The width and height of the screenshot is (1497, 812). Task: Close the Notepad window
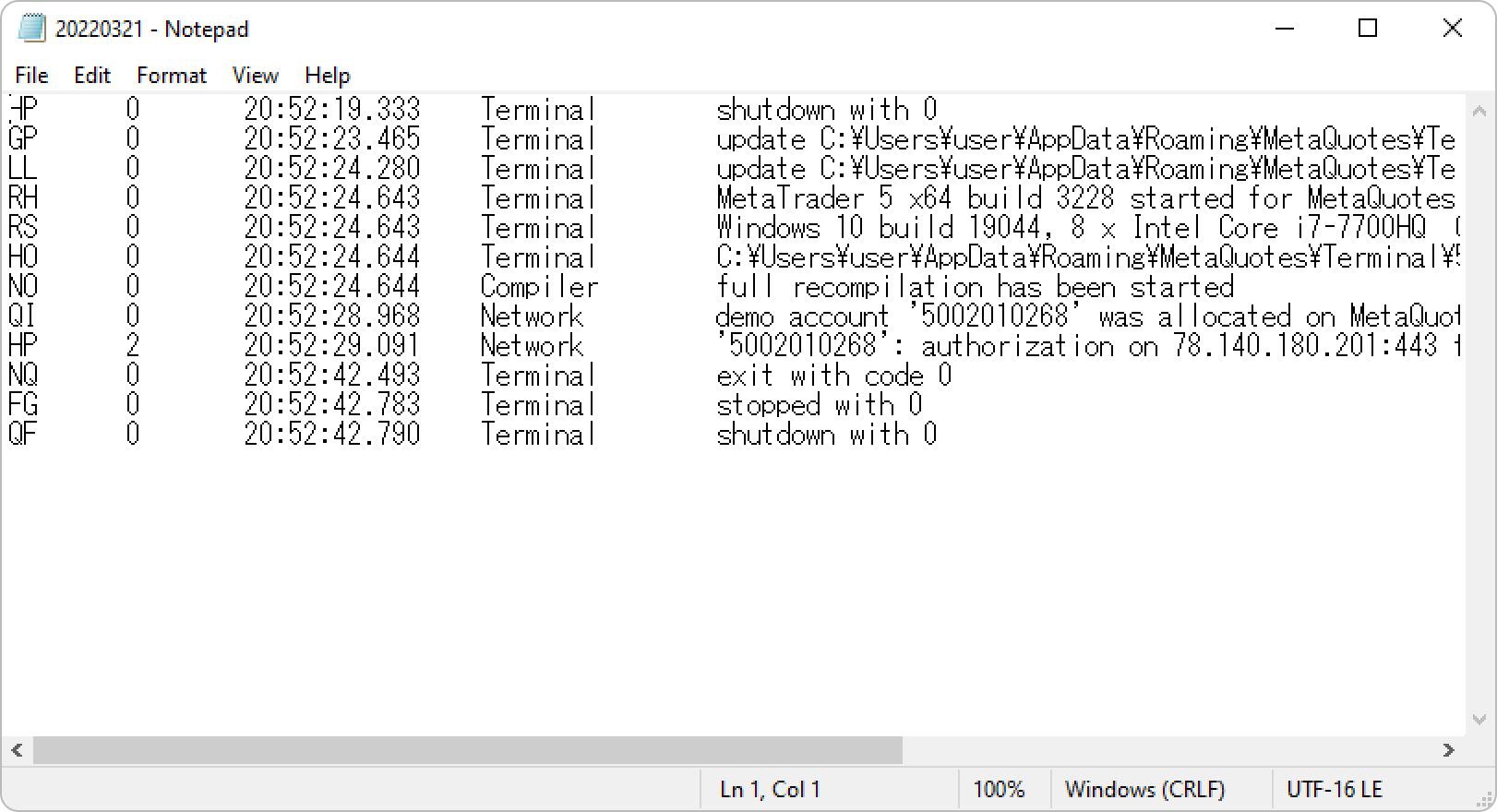[1452, 29]
